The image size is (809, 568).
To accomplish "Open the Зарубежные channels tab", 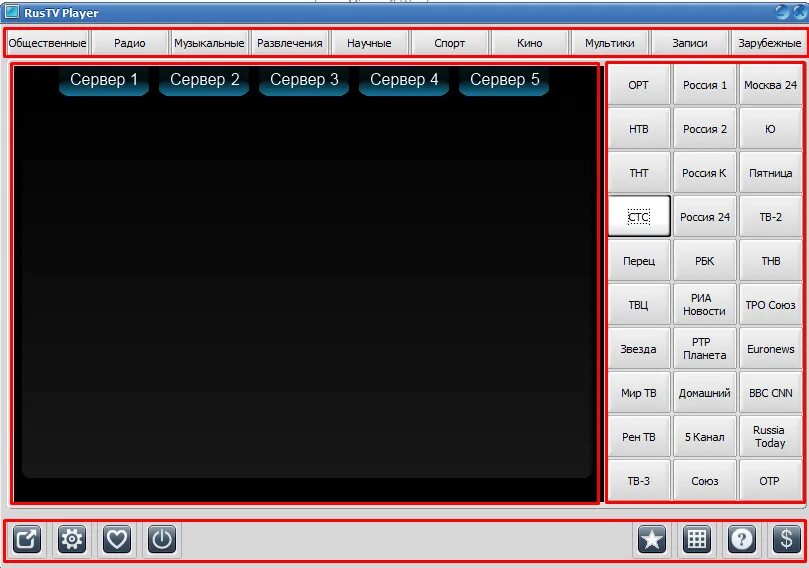I will [x=769, y=43].
